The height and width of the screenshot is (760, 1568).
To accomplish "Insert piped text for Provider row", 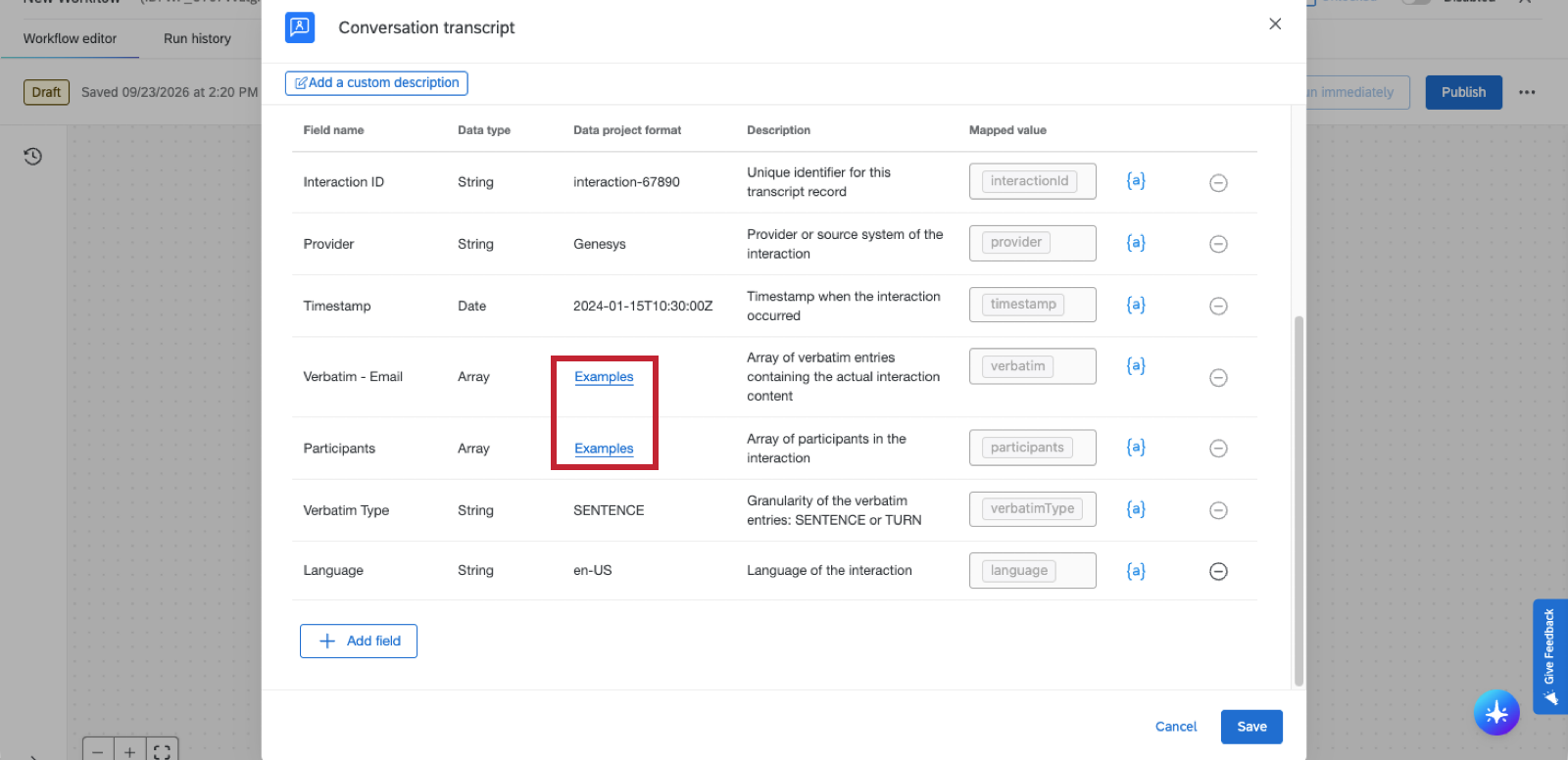I will [x=1136, y=243].
